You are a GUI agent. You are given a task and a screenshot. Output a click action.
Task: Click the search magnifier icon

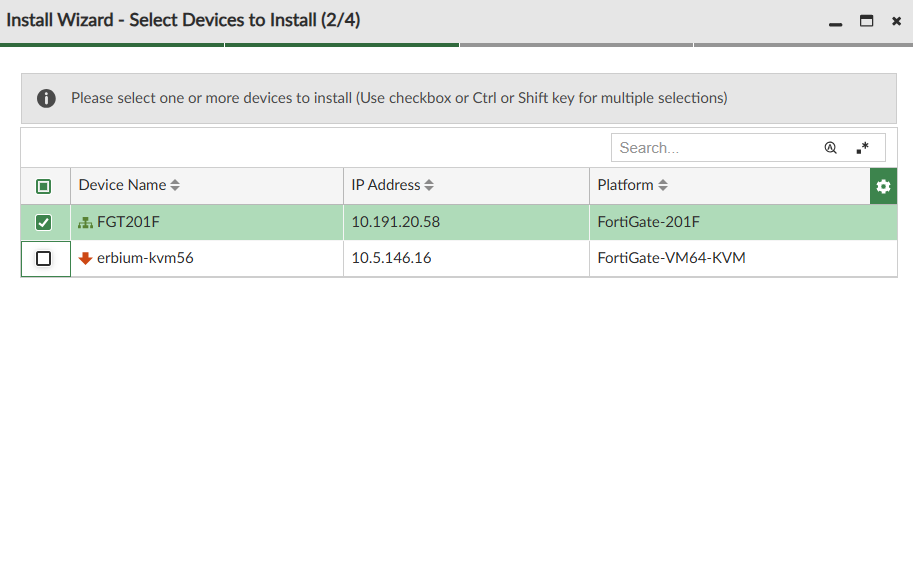pyautogui.click(x=830, y=148)
